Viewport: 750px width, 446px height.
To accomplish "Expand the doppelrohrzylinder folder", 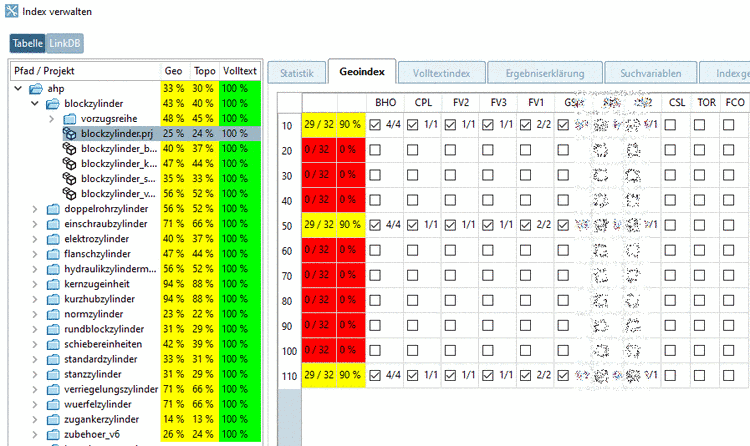I will (x=35, y=209).
